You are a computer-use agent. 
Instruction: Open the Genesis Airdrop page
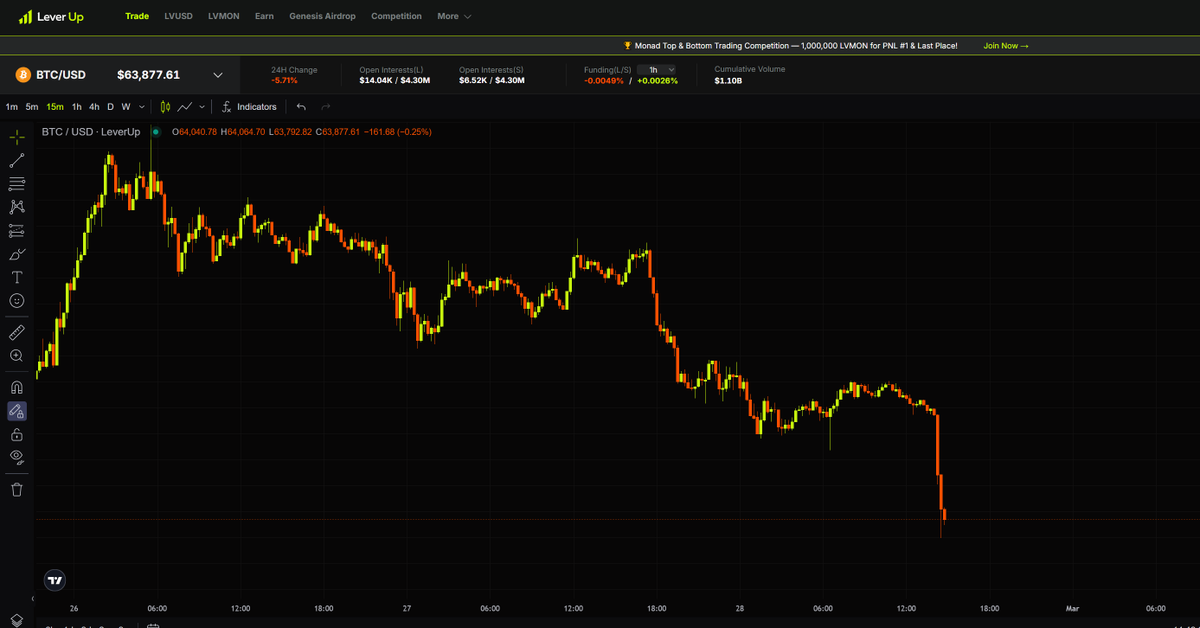322,16
